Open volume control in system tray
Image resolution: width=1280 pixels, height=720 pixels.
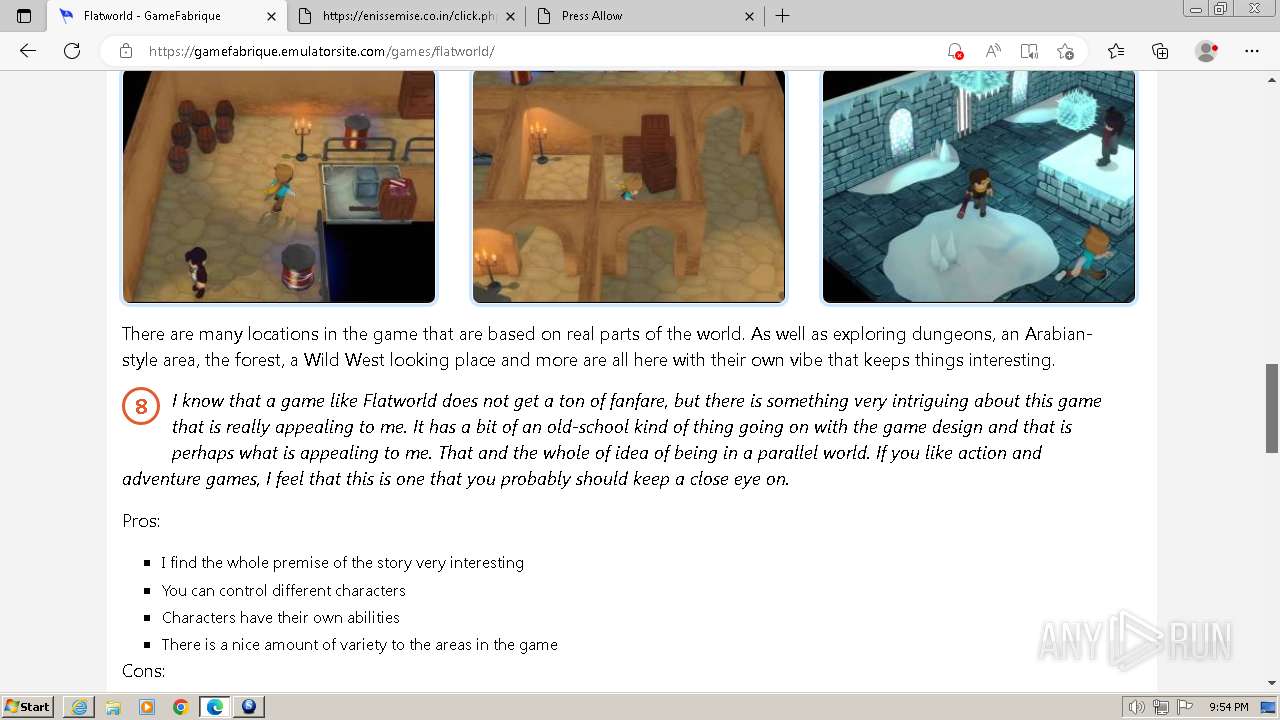point(1137,707)
